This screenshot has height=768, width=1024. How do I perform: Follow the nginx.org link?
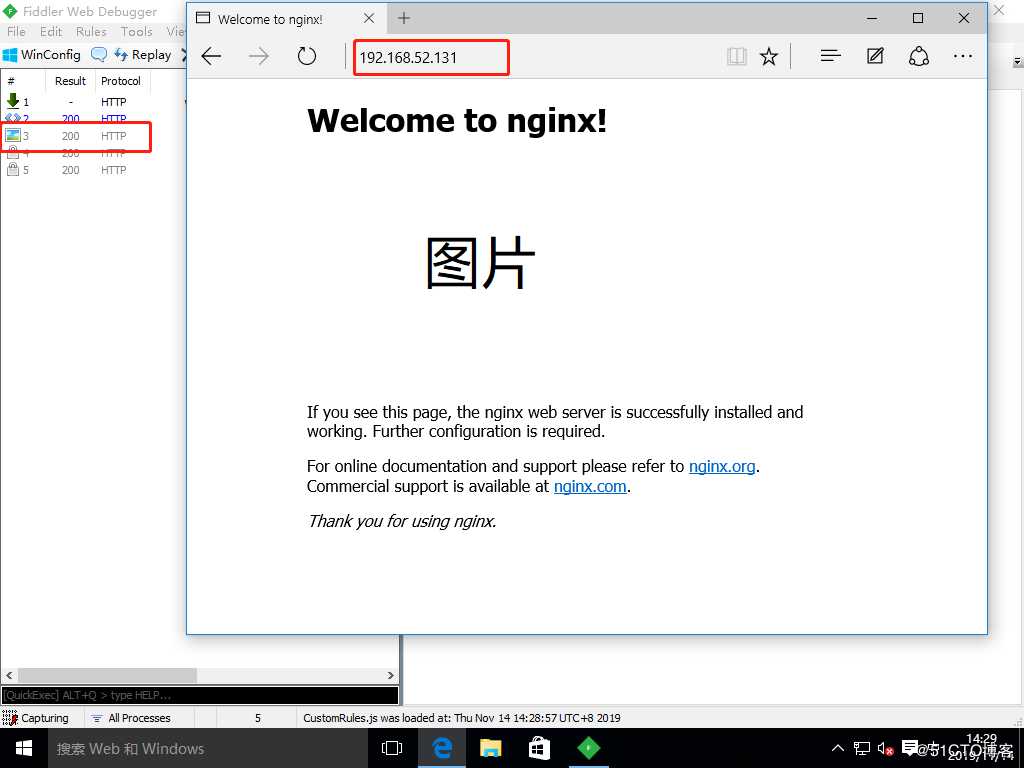click(722, 466)
